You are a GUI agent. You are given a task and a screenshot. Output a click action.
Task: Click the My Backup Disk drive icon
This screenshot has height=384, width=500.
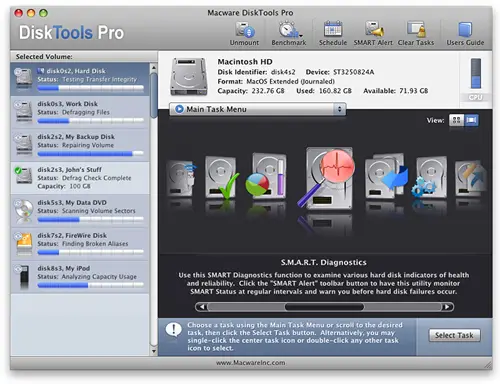coord(23,145)
